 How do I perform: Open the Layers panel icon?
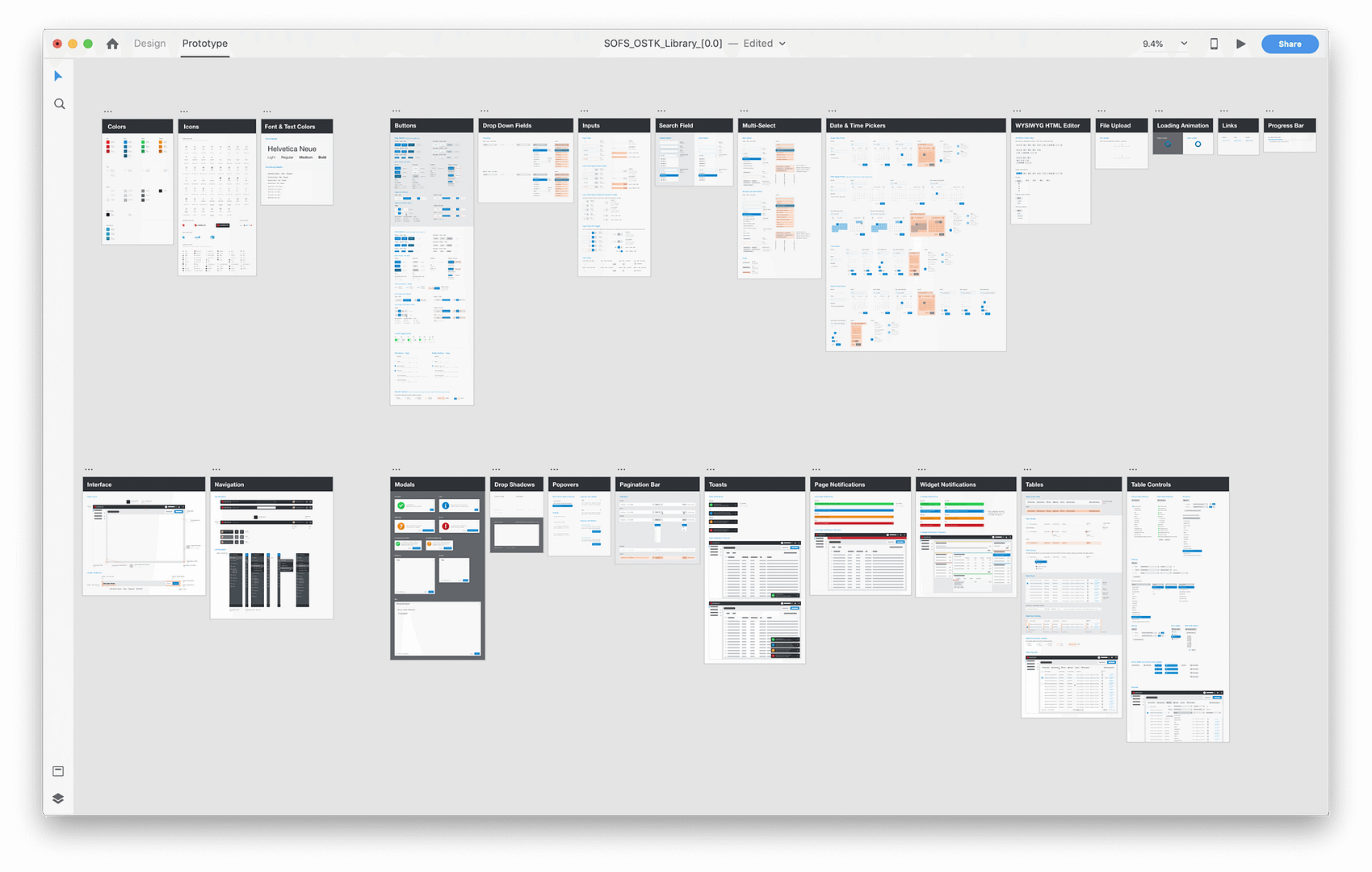(x=58, y=799)
